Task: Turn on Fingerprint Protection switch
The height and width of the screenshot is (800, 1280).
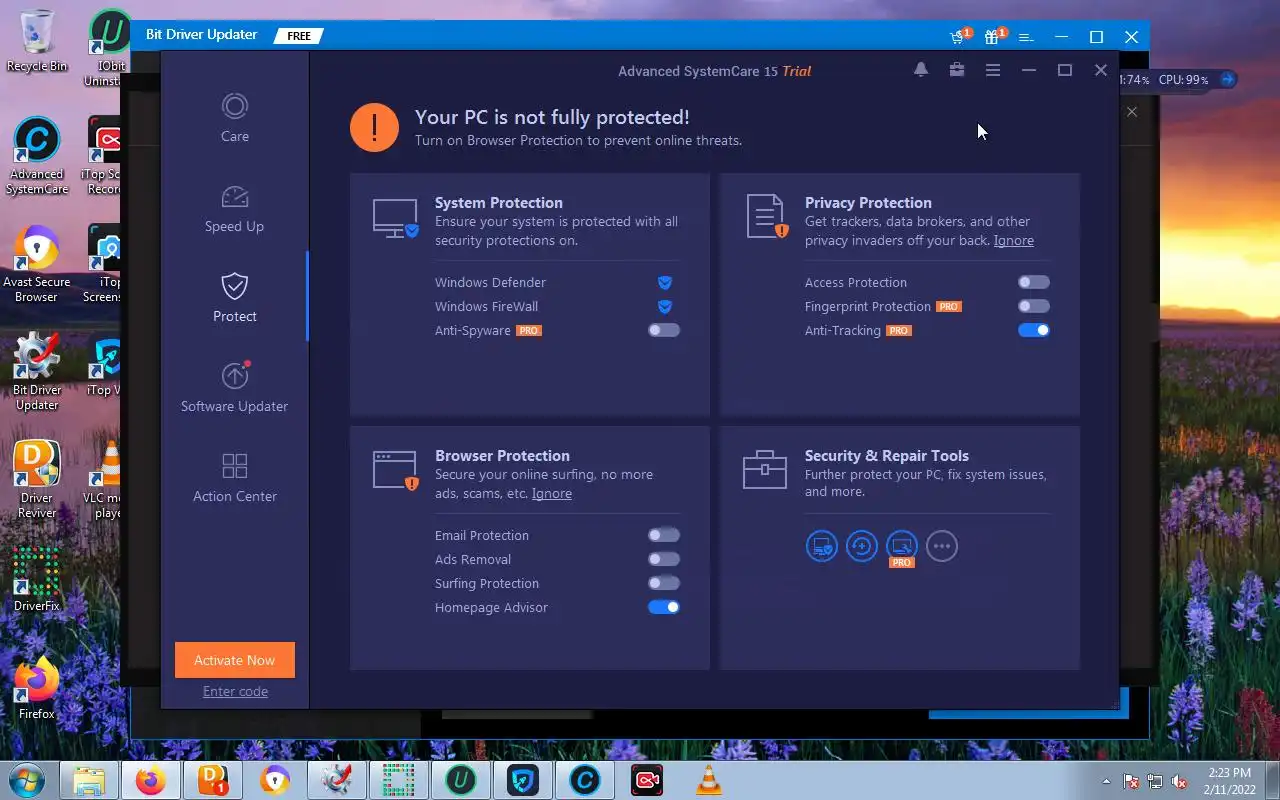Action: click(1034, 306)
